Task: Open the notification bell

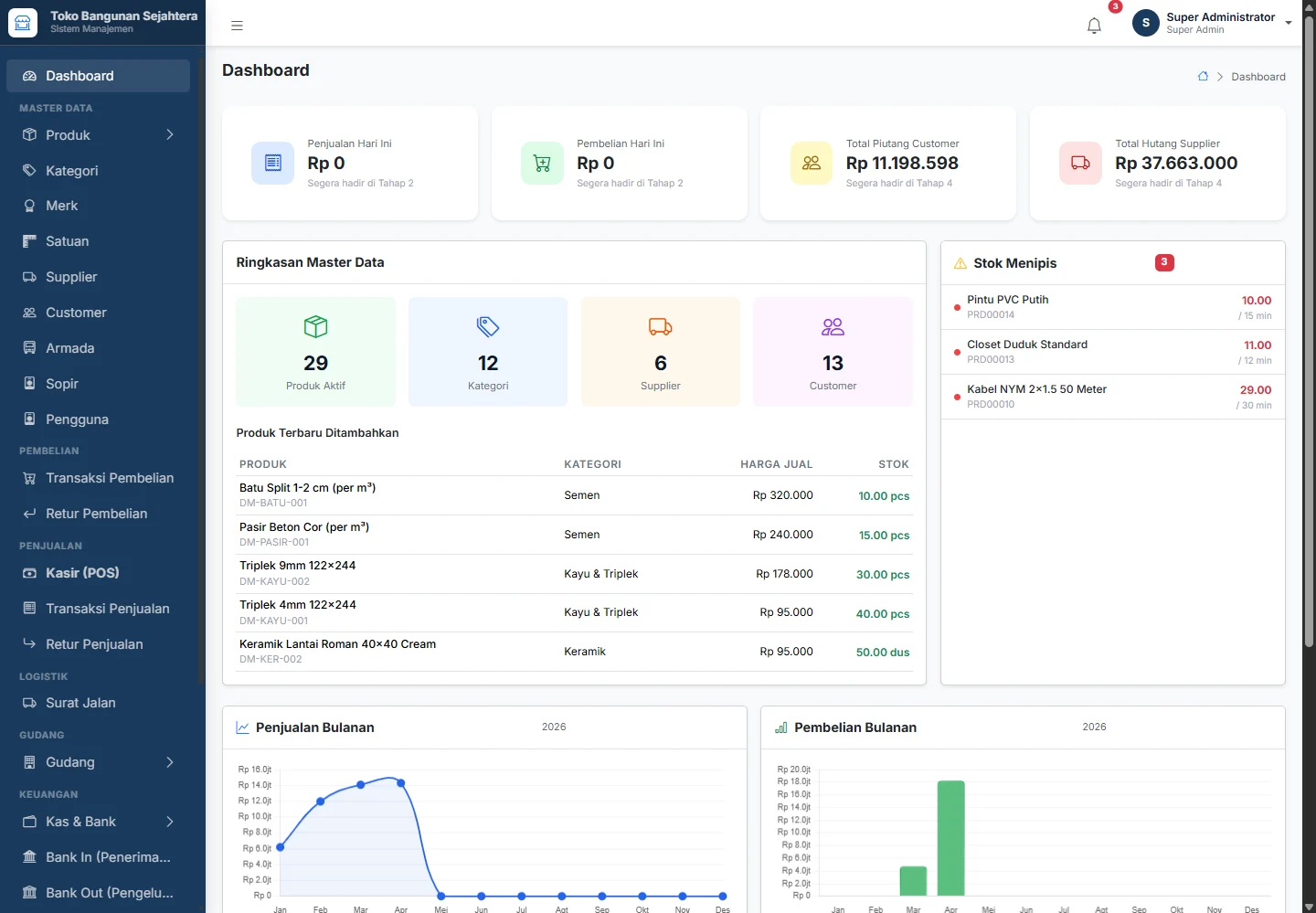Action: tap(1094, 26)
